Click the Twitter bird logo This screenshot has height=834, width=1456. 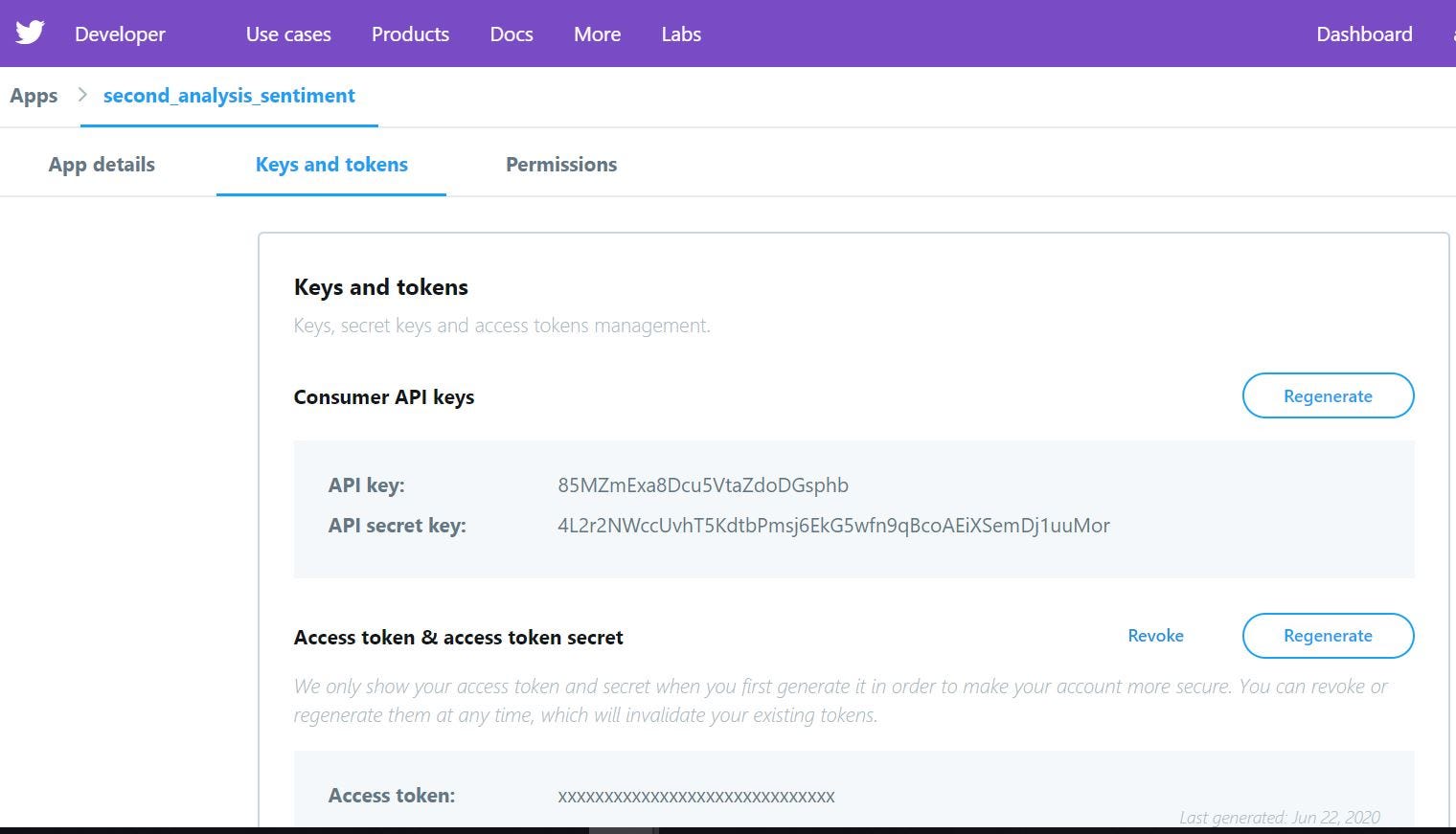[30, 32]
